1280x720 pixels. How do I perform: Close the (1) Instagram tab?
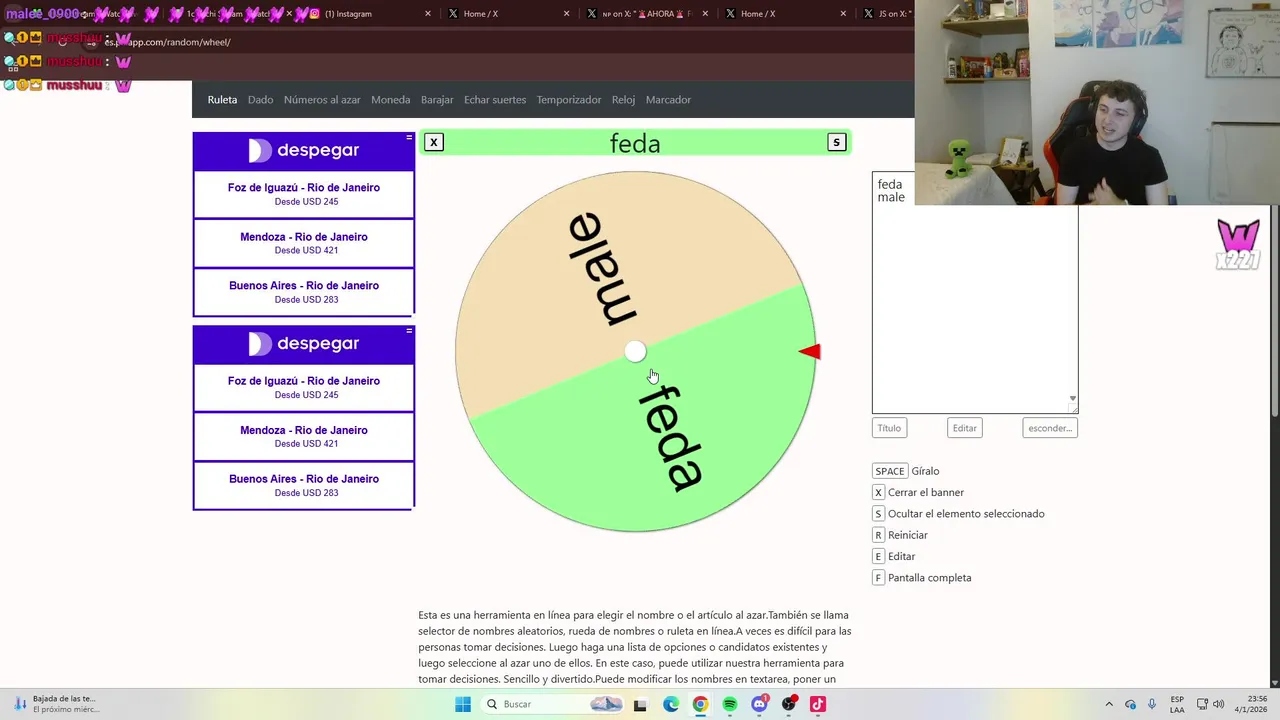coord(428,14)
